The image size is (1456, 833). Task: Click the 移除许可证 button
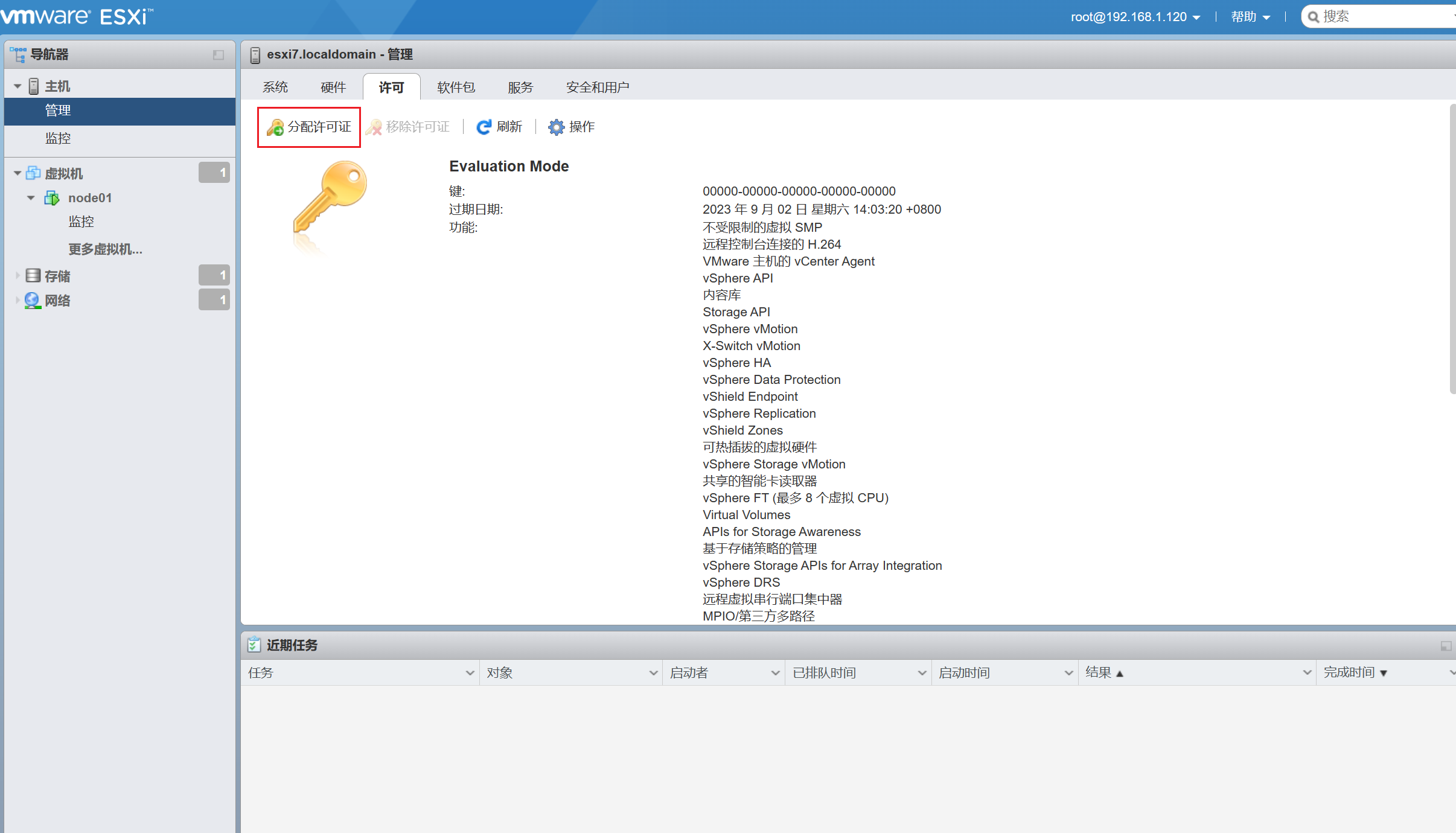pyautogui.click(x=408, y=127)
